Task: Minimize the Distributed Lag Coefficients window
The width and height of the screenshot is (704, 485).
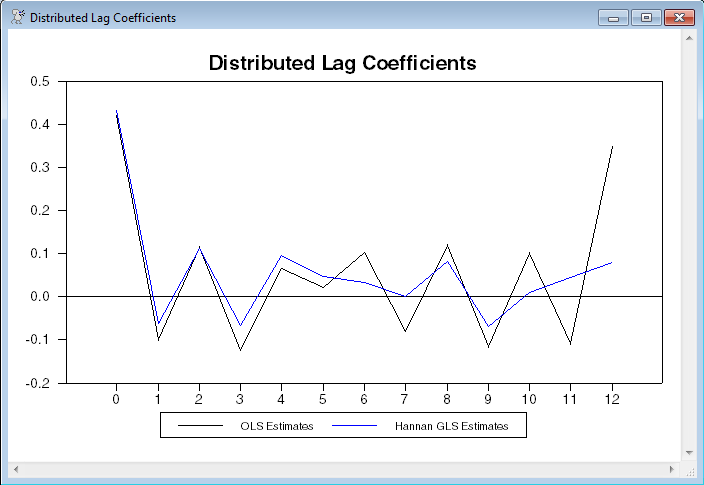Action: (612, 18)
